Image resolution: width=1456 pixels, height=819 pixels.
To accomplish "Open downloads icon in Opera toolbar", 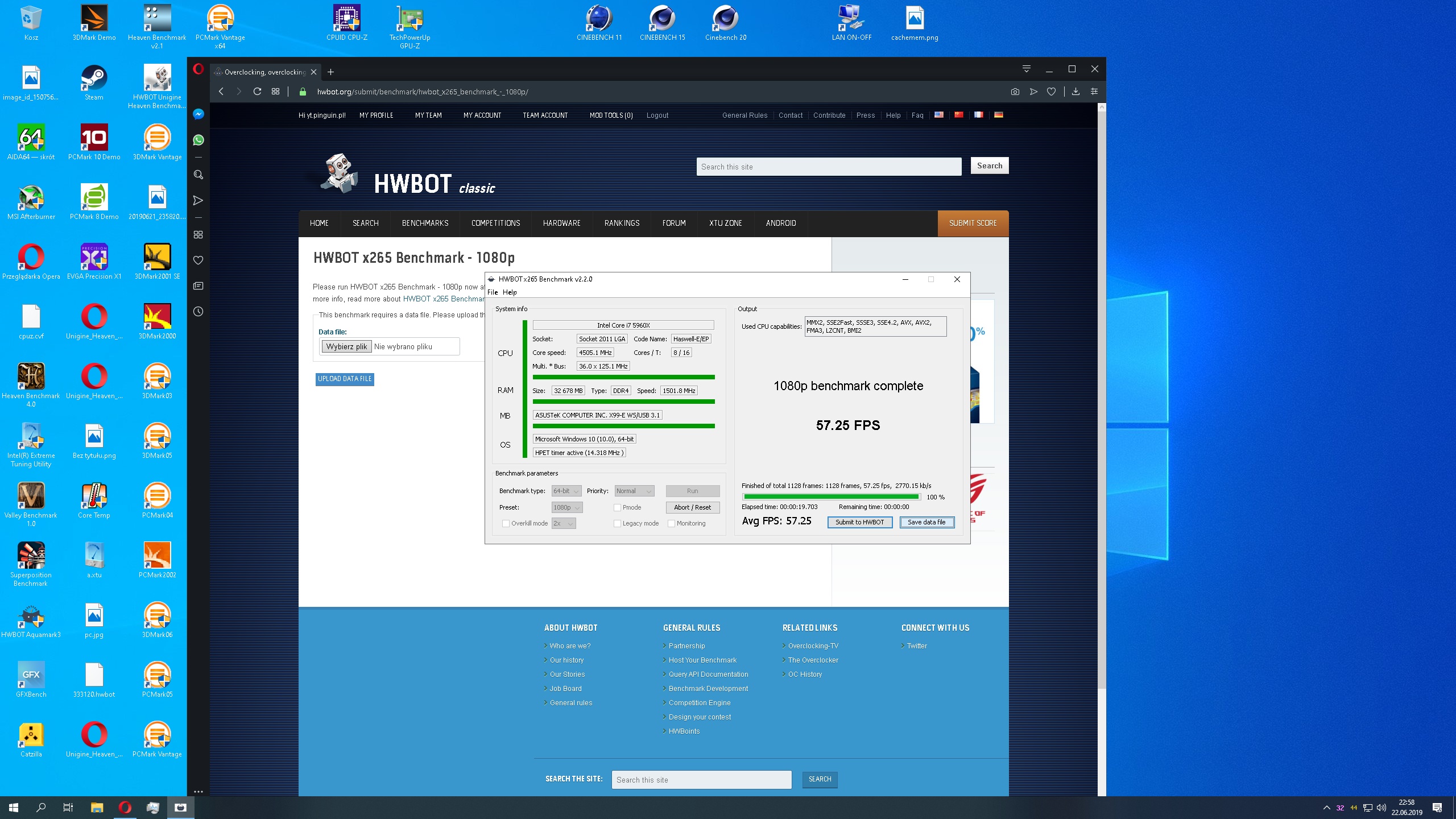I will click(1076, 92).
